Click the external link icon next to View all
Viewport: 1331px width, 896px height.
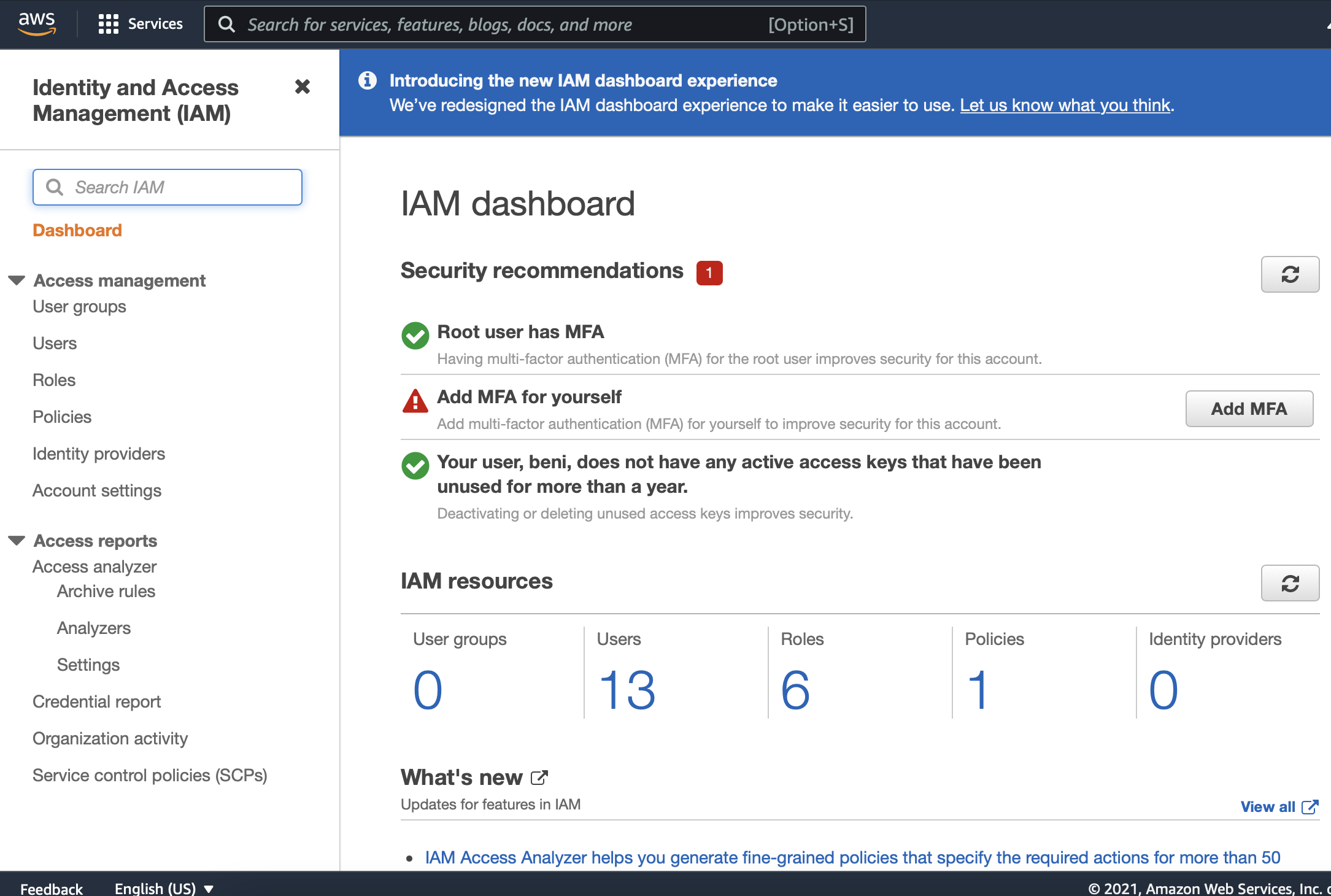coord(1310,807)
